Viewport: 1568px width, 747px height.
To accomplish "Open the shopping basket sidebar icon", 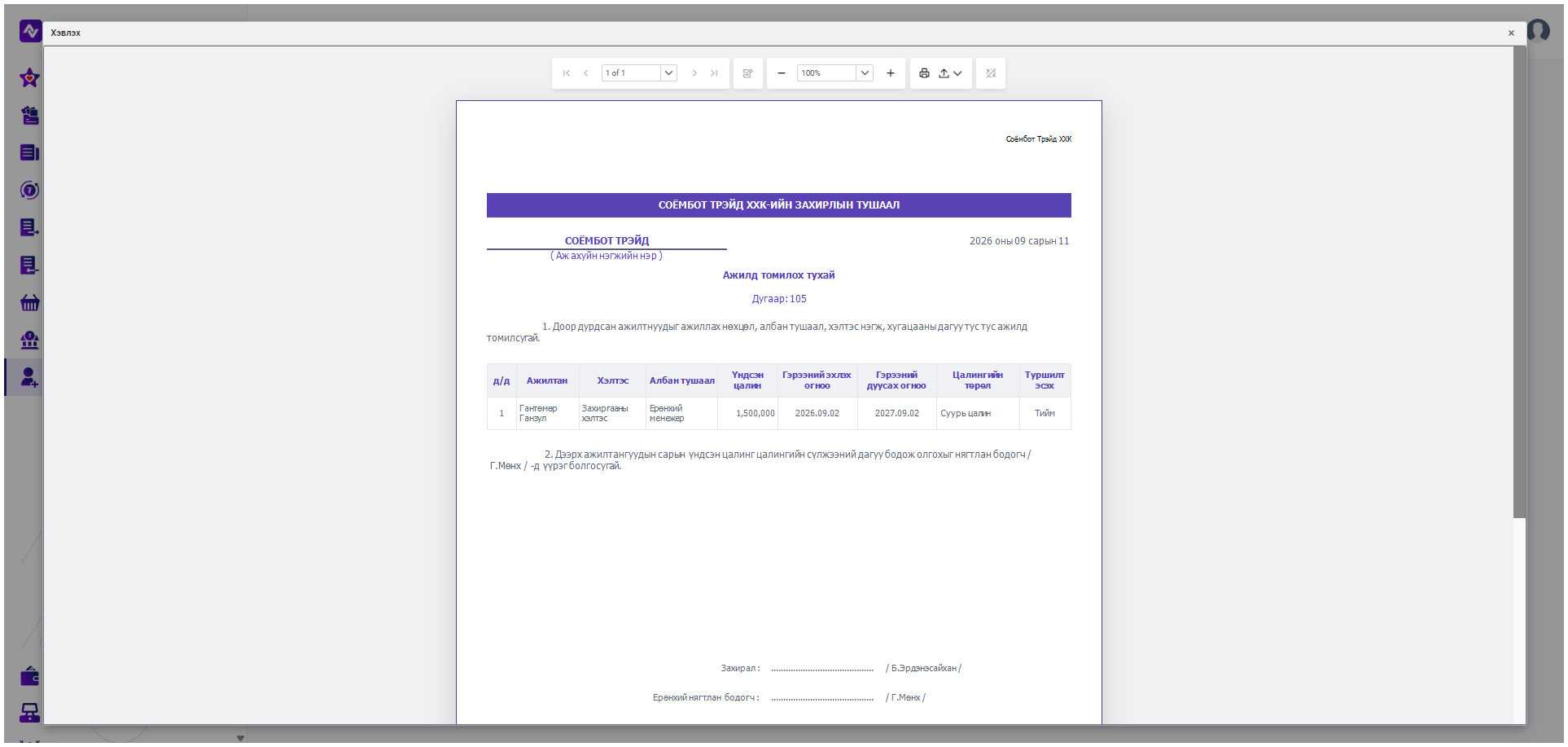I will coord(30,303).
